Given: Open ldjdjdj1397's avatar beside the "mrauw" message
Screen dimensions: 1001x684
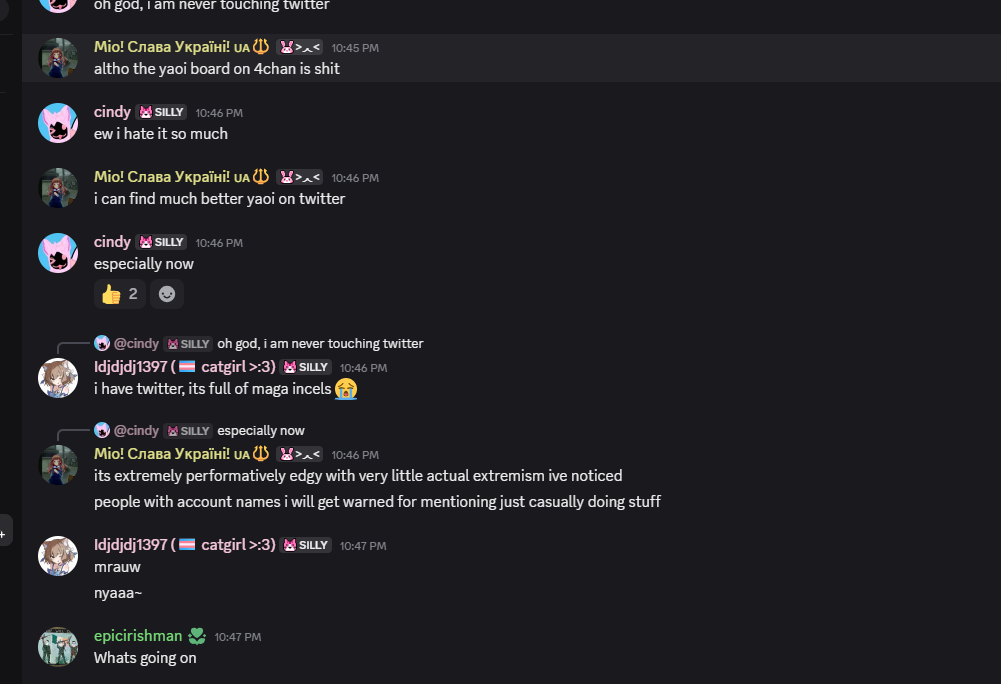Looking at the screenshot, I should (x=58, y=556).
